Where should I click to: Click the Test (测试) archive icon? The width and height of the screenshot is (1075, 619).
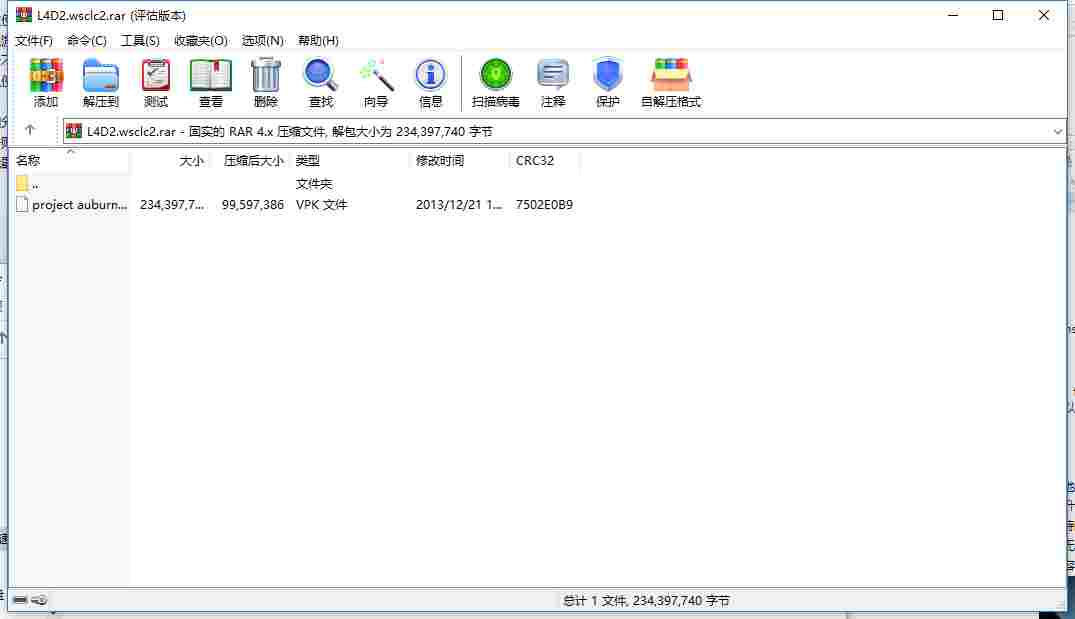(x=156, y=76)
